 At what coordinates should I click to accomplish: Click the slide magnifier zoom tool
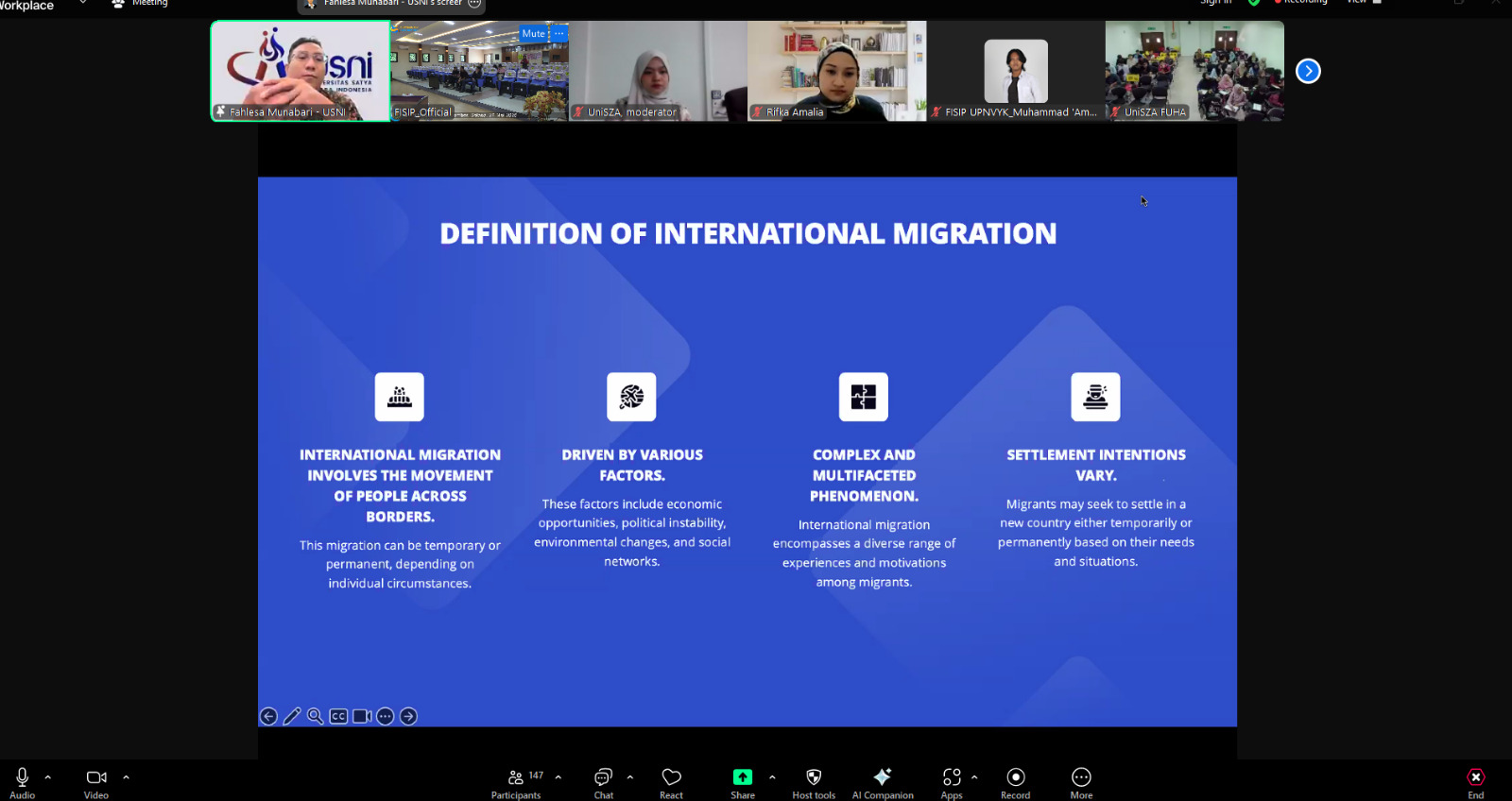point(316,716)
